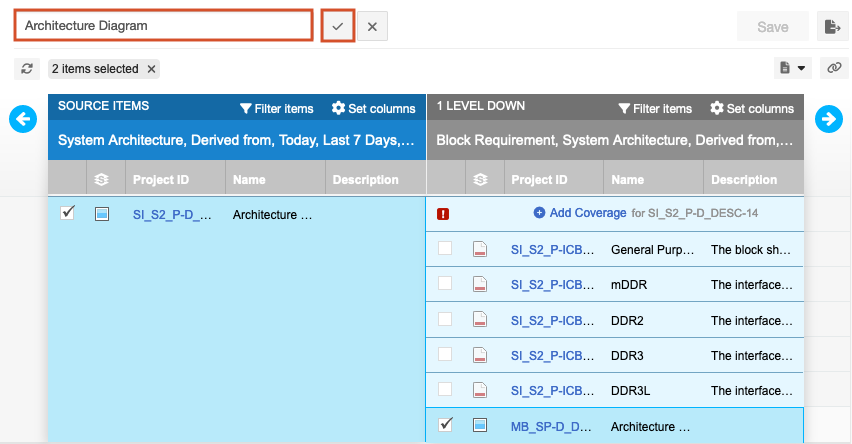Confirm name with the checkmark button
The image size is (852, 444).
click(337, 26)
